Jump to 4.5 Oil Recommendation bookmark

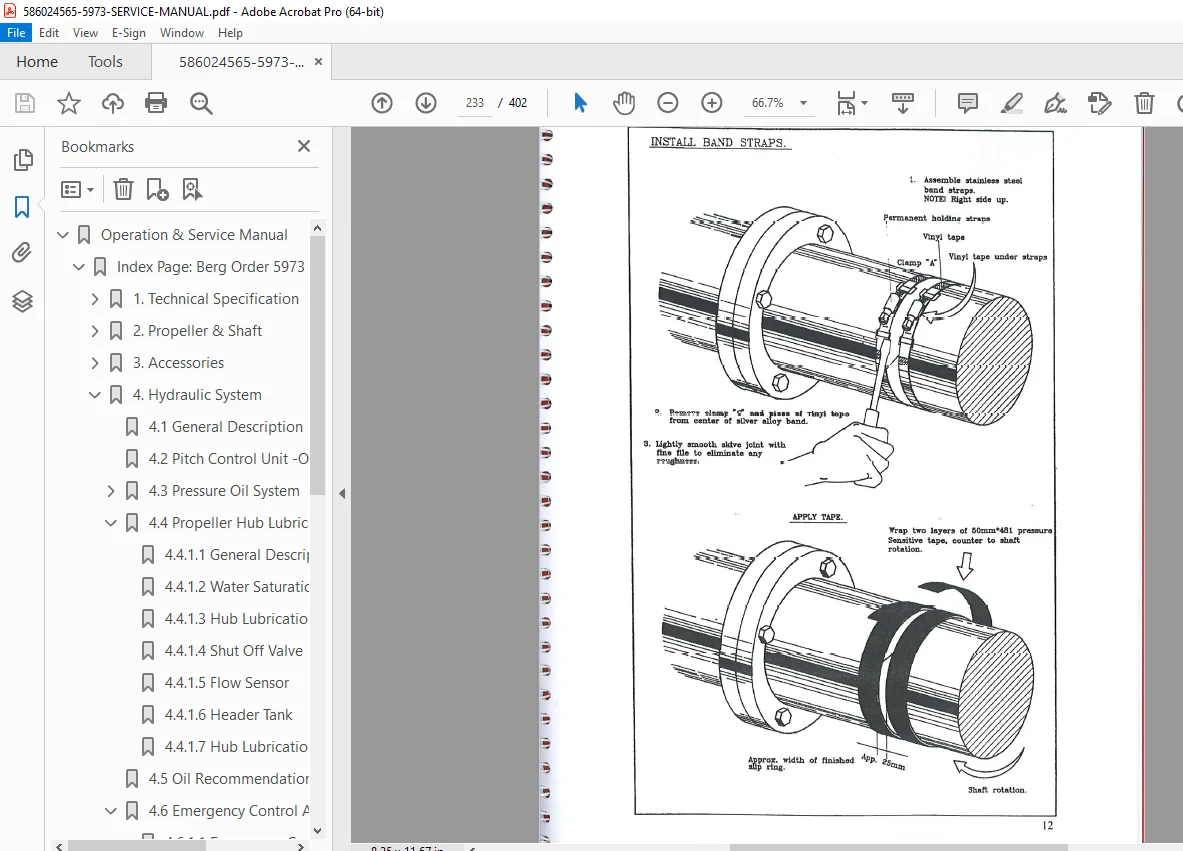pyautogui.click(x=229, y=779)
